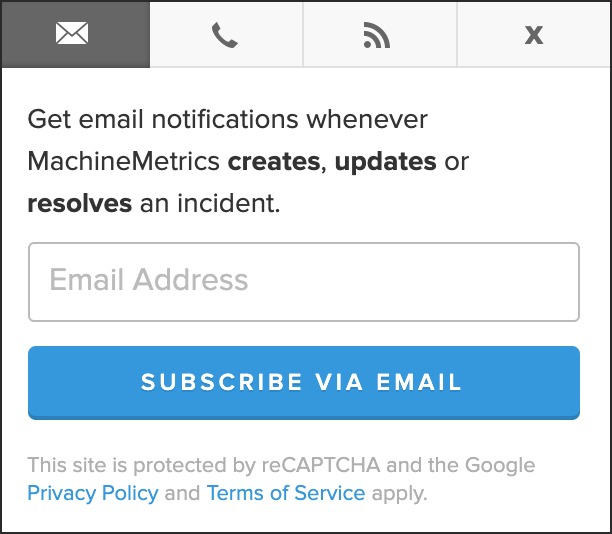Screen dimensions: 612x534
Task: Open the Terms of Service link
Action: click(x=286, y=493)
